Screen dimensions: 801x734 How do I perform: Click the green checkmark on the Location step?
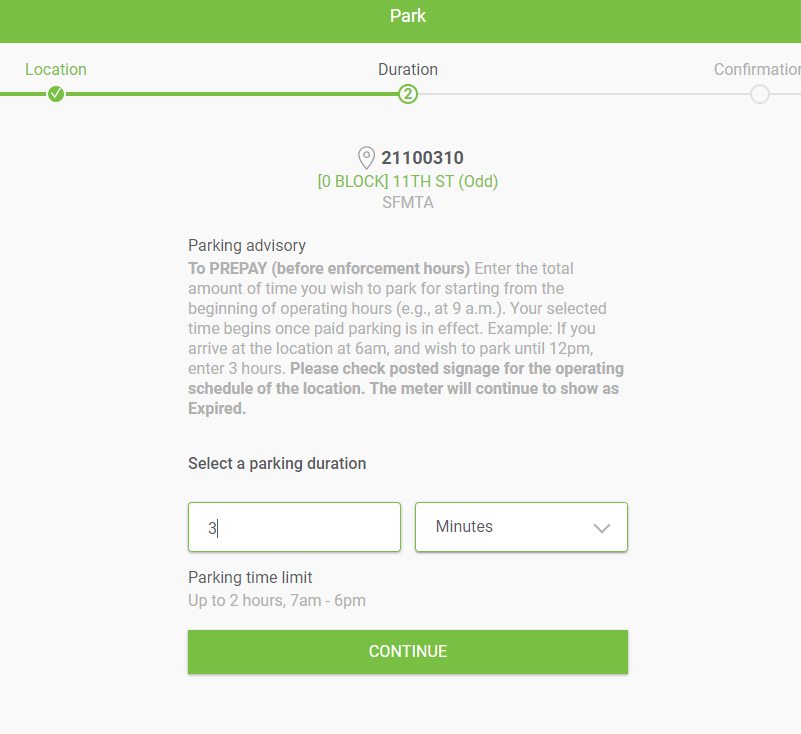click(x=56, y=94)
